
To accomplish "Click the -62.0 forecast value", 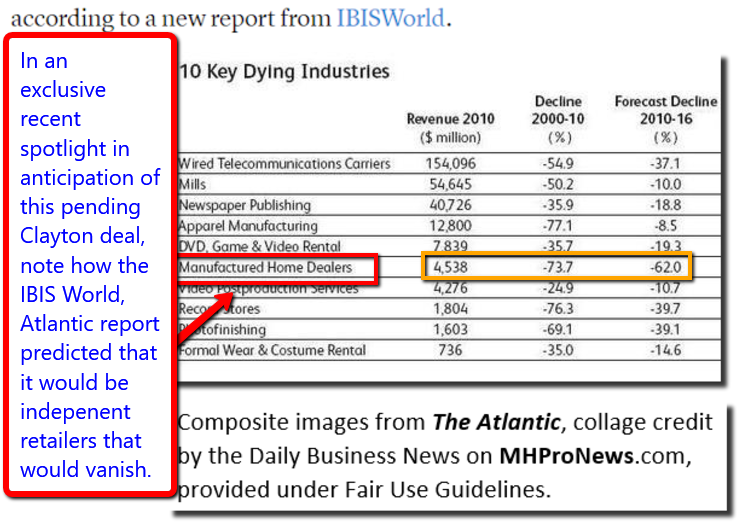I will (666, 267).
